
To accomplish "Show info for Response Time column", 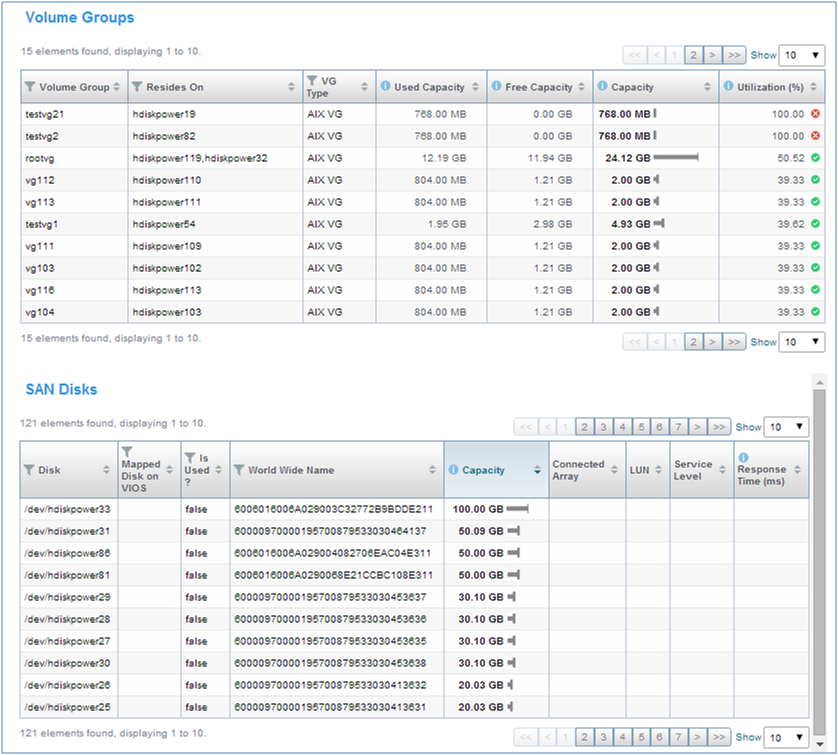I will [x=743, y=457].
